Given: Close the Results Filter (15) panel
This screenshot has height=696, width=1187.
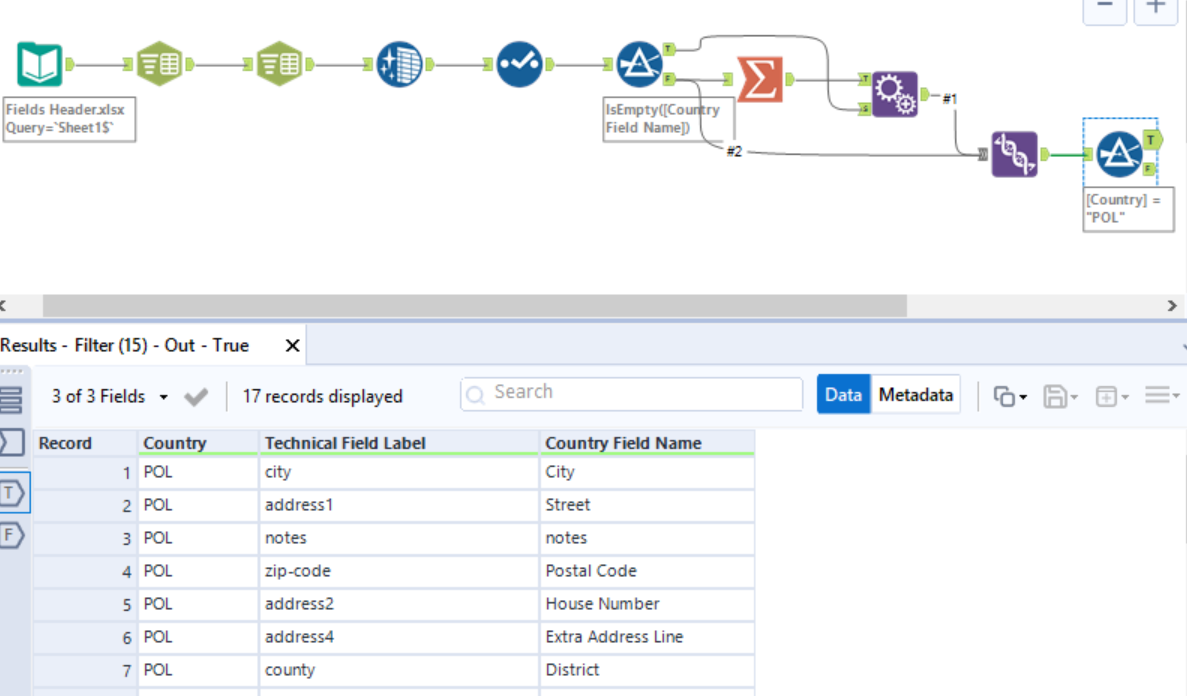Looking at the screenshot, I should pyautogui.click(x=292, y=346).
